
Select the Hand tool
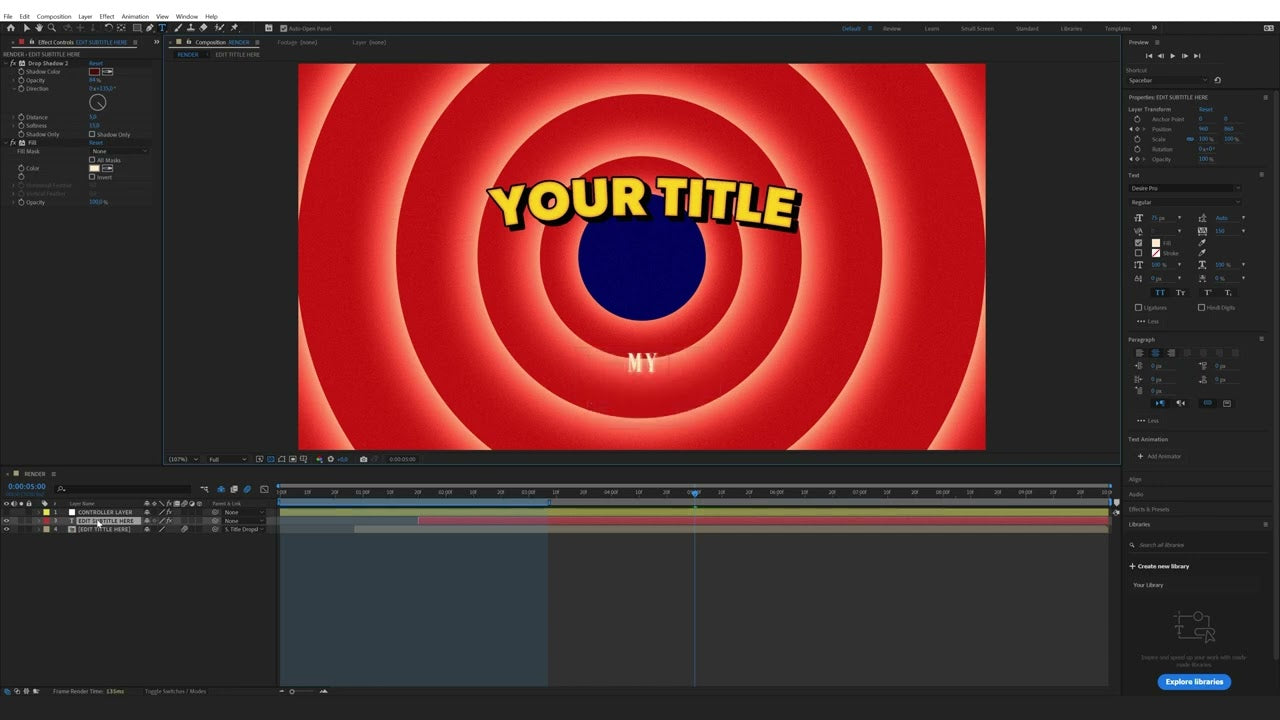coord(40,28)
